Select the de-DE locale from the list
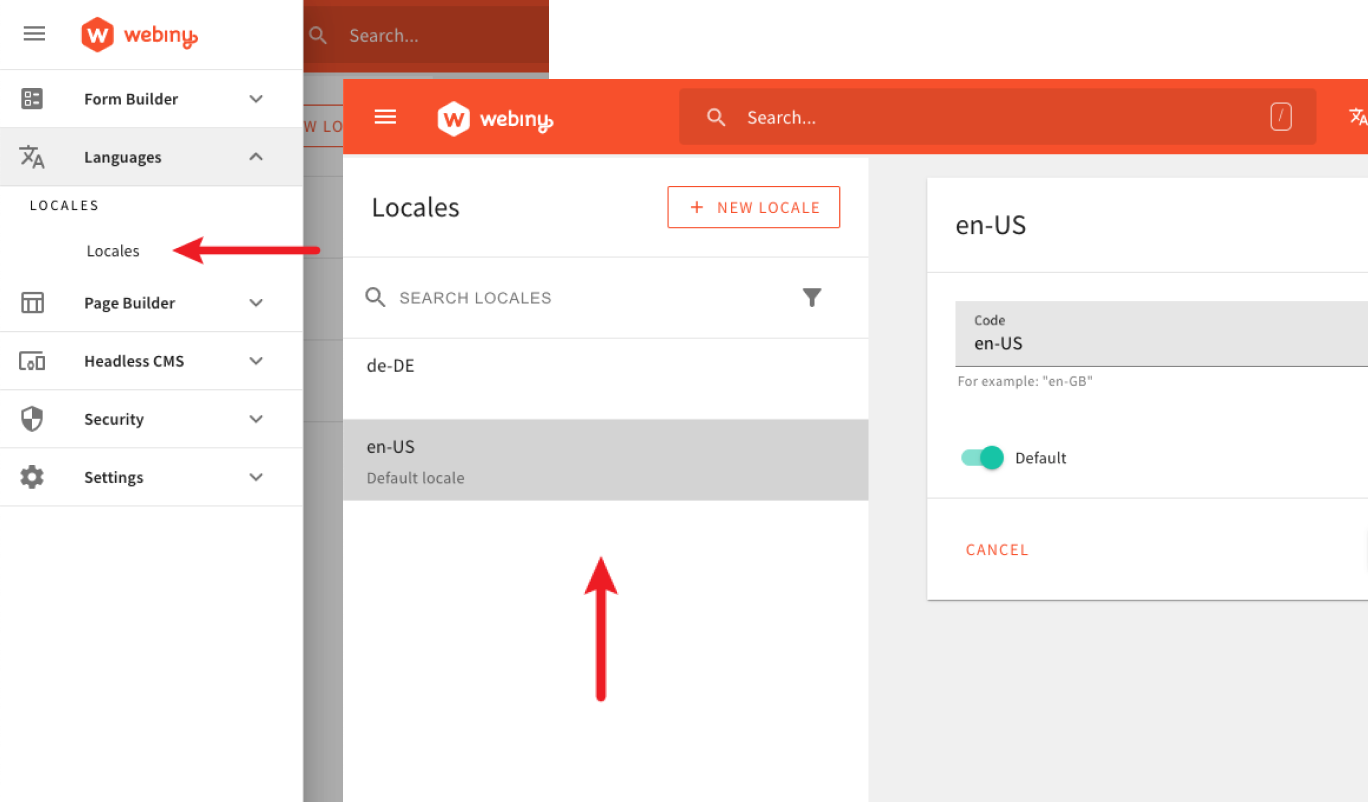The height and width of the screenshot is (802, 1368). pyautogui.click(x=390, y=365)
